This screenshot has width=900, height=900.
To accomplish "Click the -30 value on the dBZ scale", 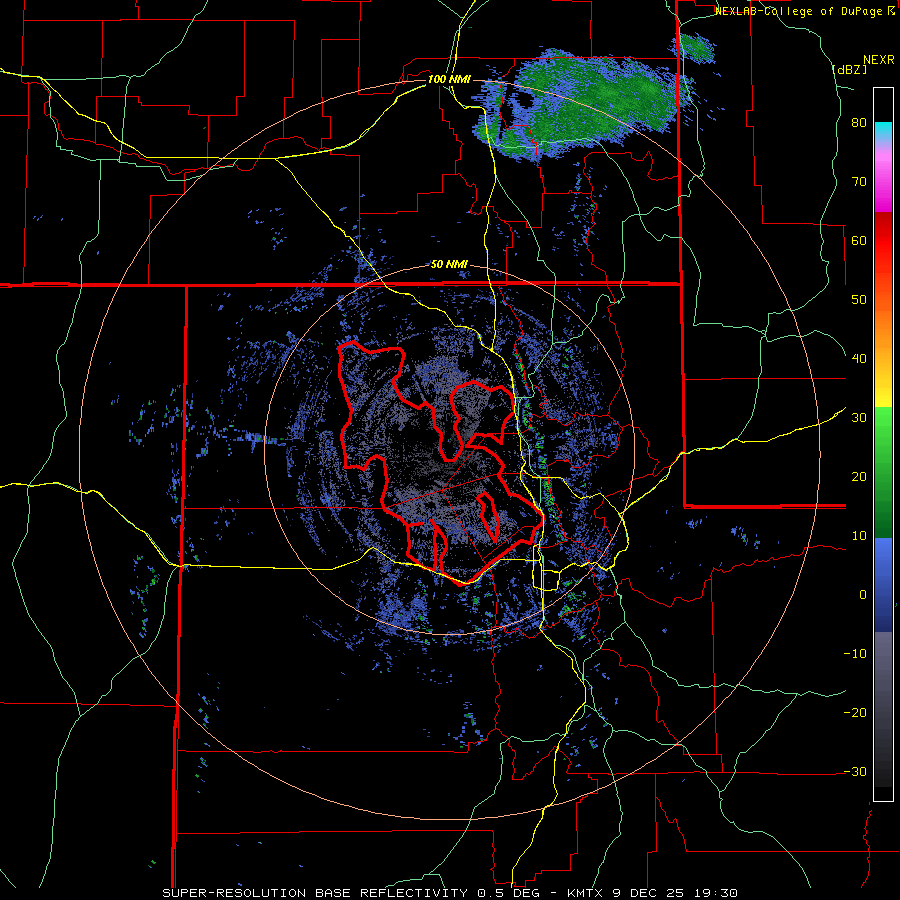I will (x=855, y=772).
